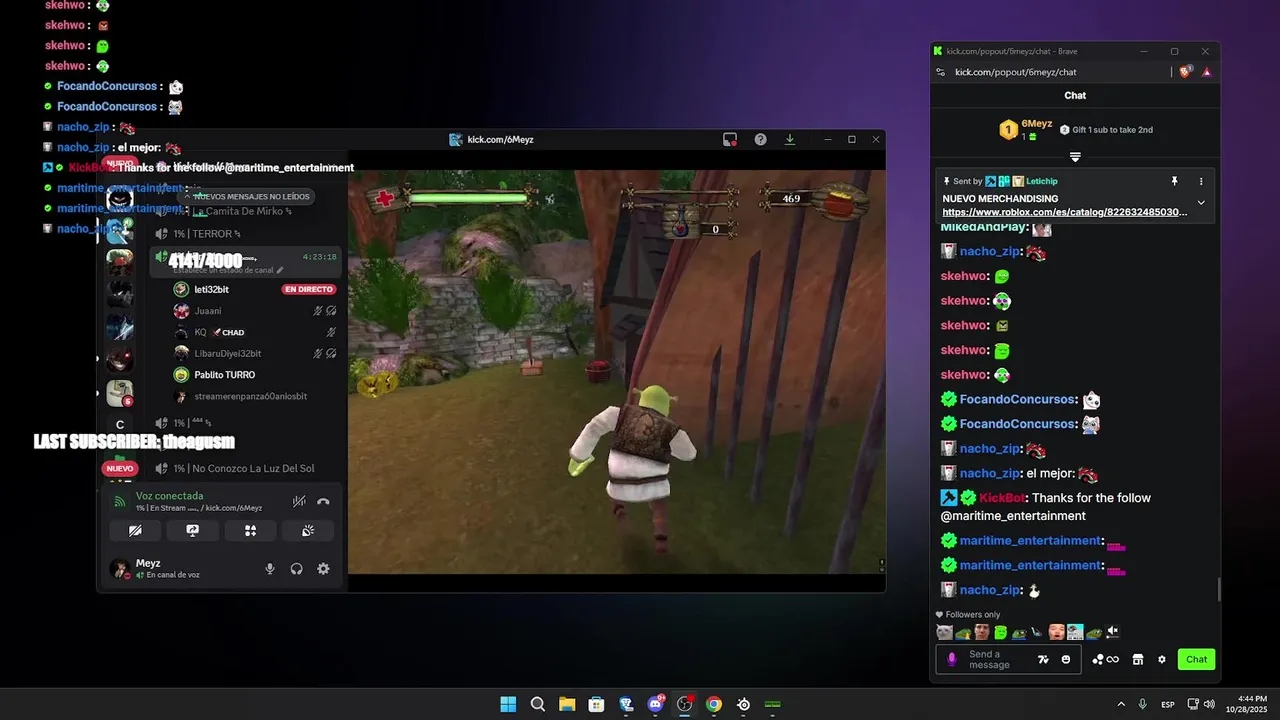Click the lower NUEVO badge in server sidebar
This screenshot has width=1280, height=720.
point(120,468)
